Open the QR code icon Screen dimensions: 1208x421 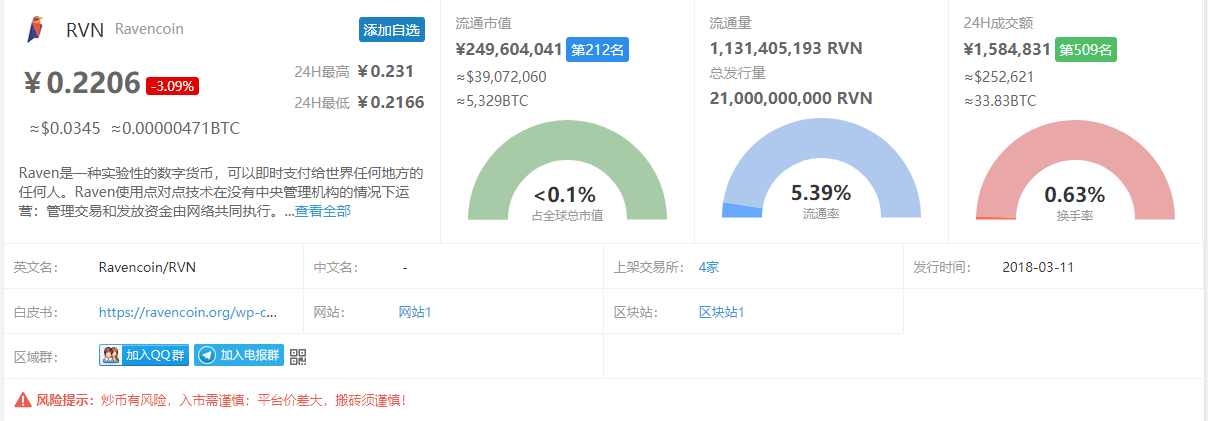[298, 355]
